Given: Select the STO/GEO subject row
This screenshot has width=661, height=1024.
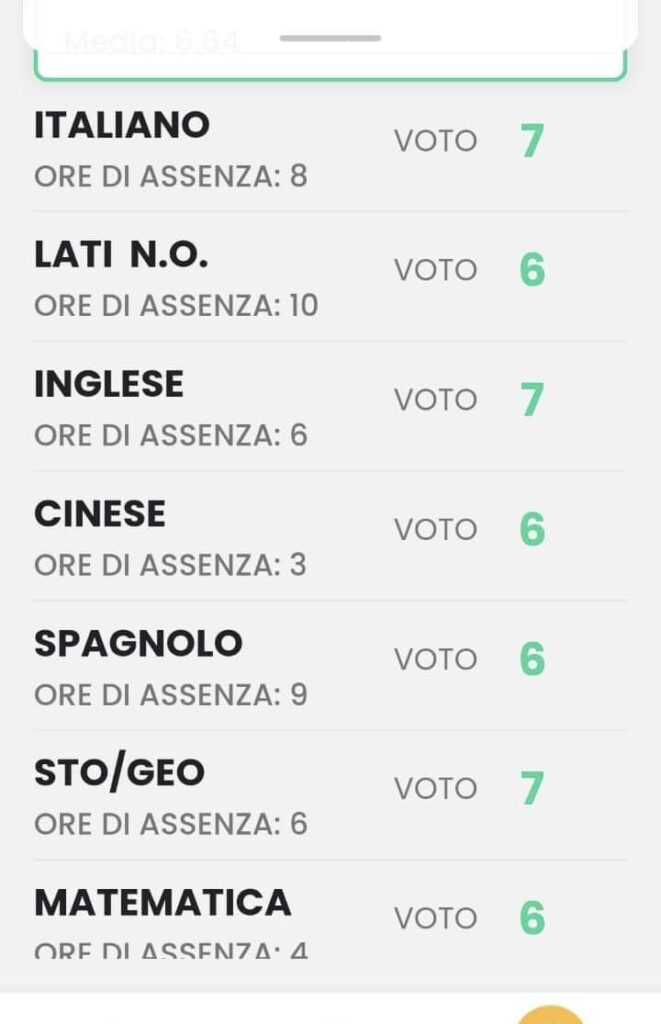Looking at the screenshot, I should pos(330,795).
